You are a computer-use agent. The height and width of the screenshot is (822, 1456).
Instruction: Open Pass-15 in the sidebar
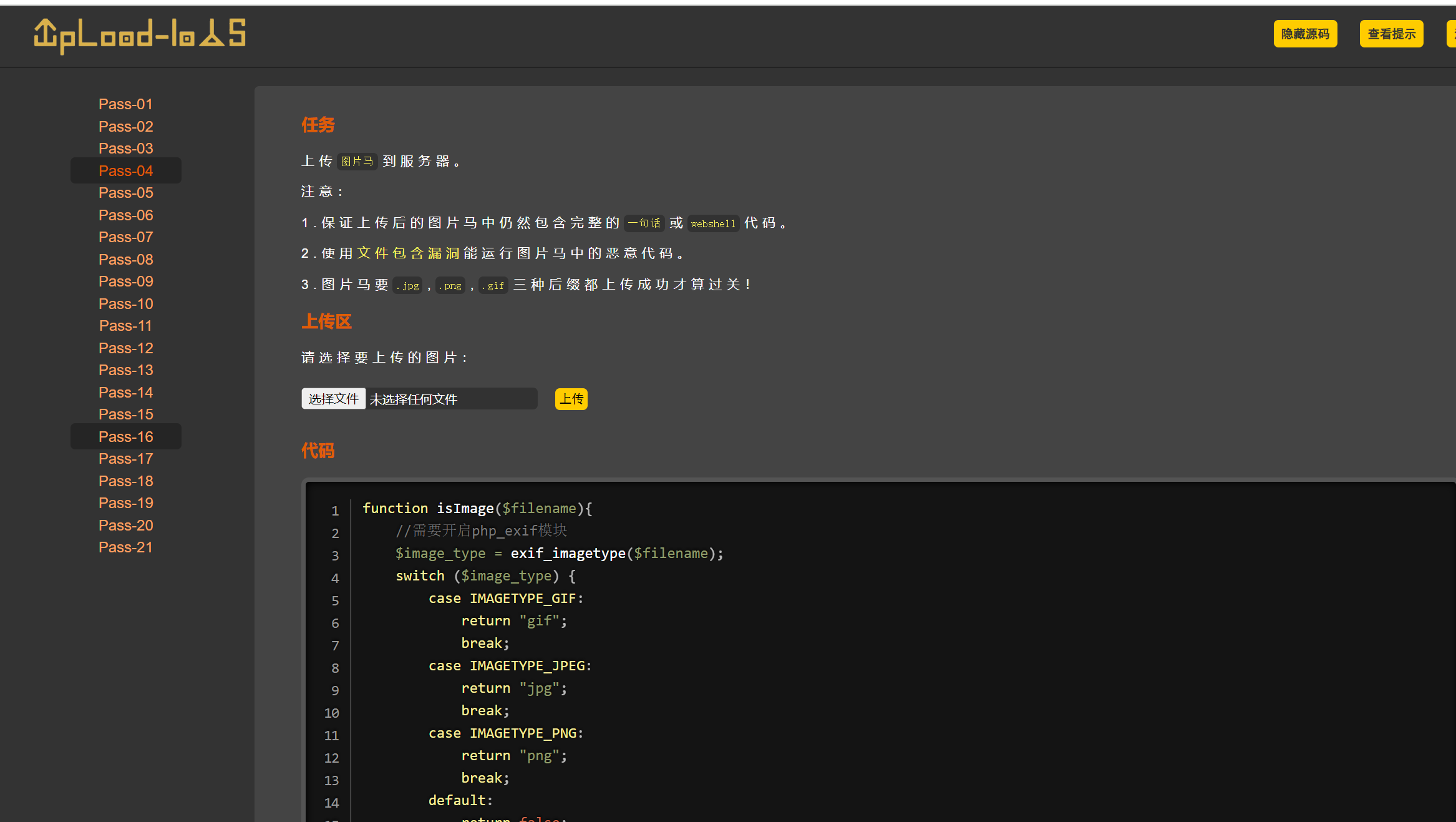point(125,414)
